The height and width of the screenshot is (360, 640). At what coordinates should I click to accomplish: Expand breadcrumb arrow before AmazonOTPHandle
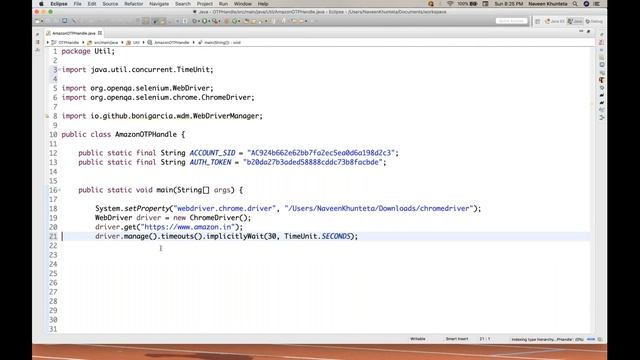144,42
